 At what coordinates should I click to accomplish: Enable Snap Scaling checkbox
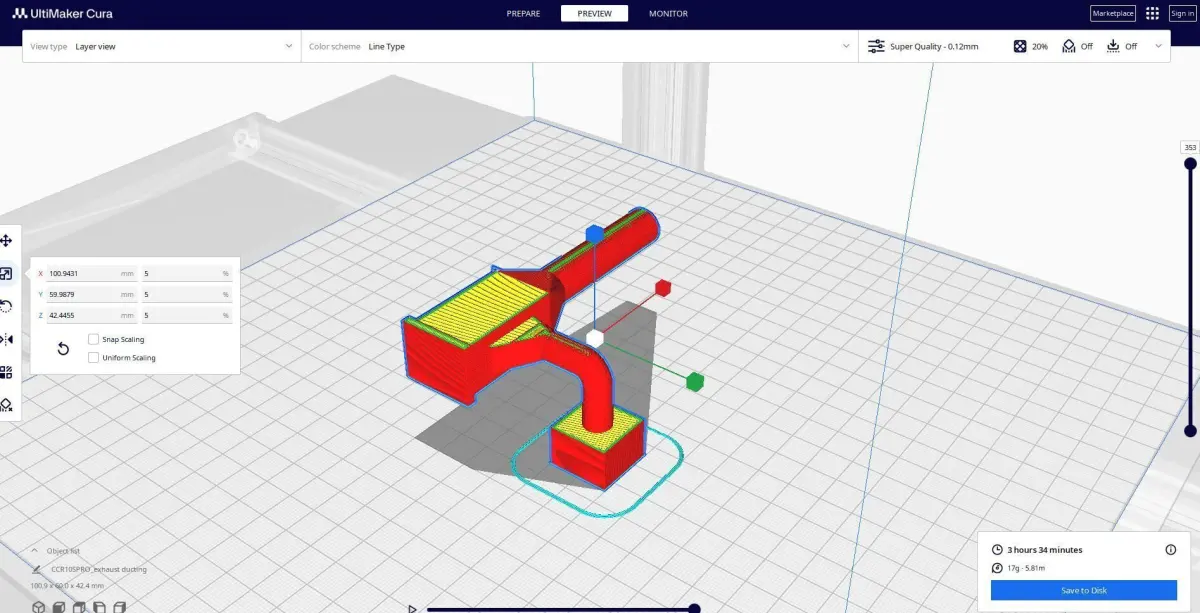point(93,339)
